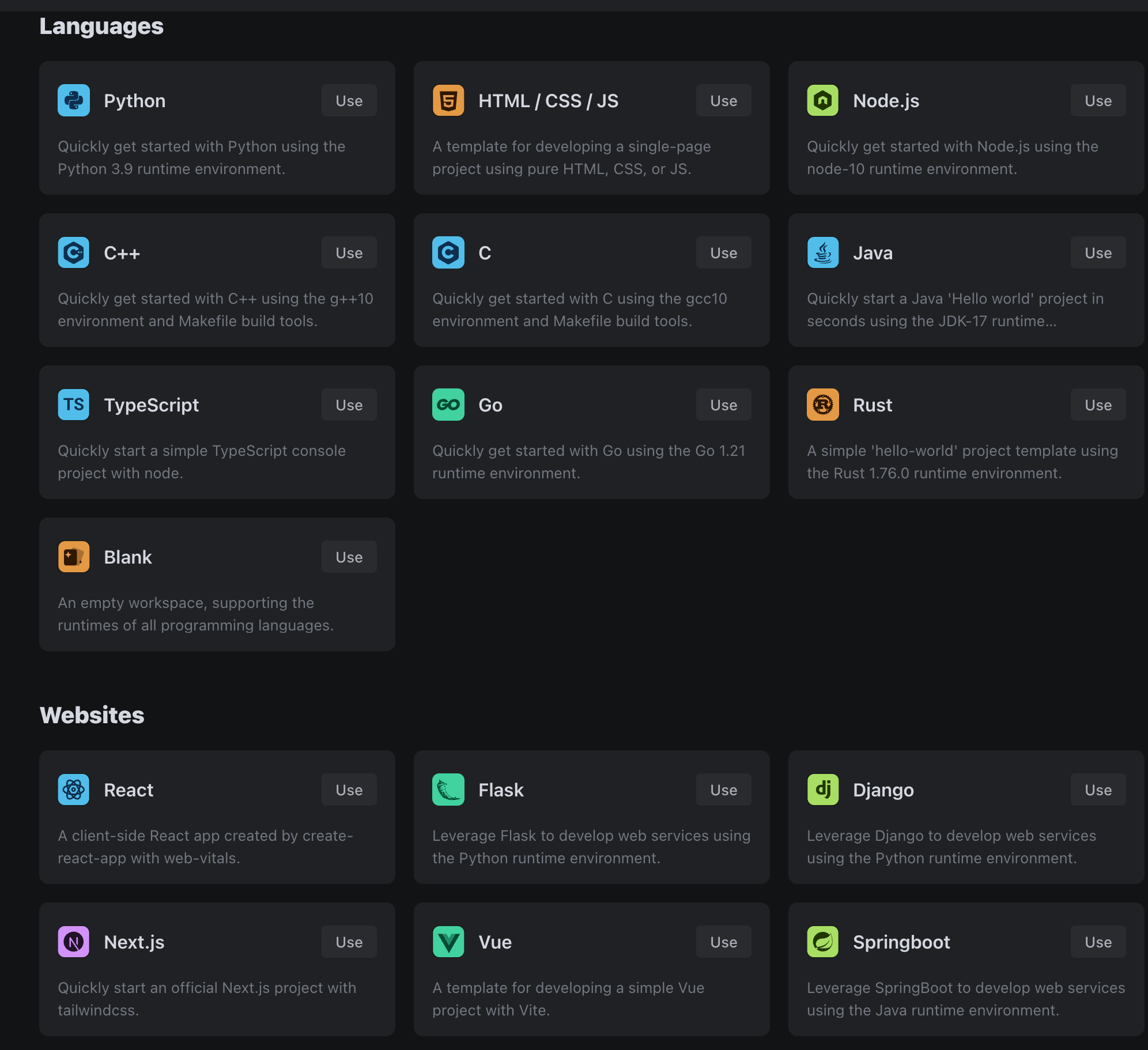Image resolution: width=1148 pixels, height=1050 pixels.
Task: Click the Rust gear logo icon
Action: point(823,405)
